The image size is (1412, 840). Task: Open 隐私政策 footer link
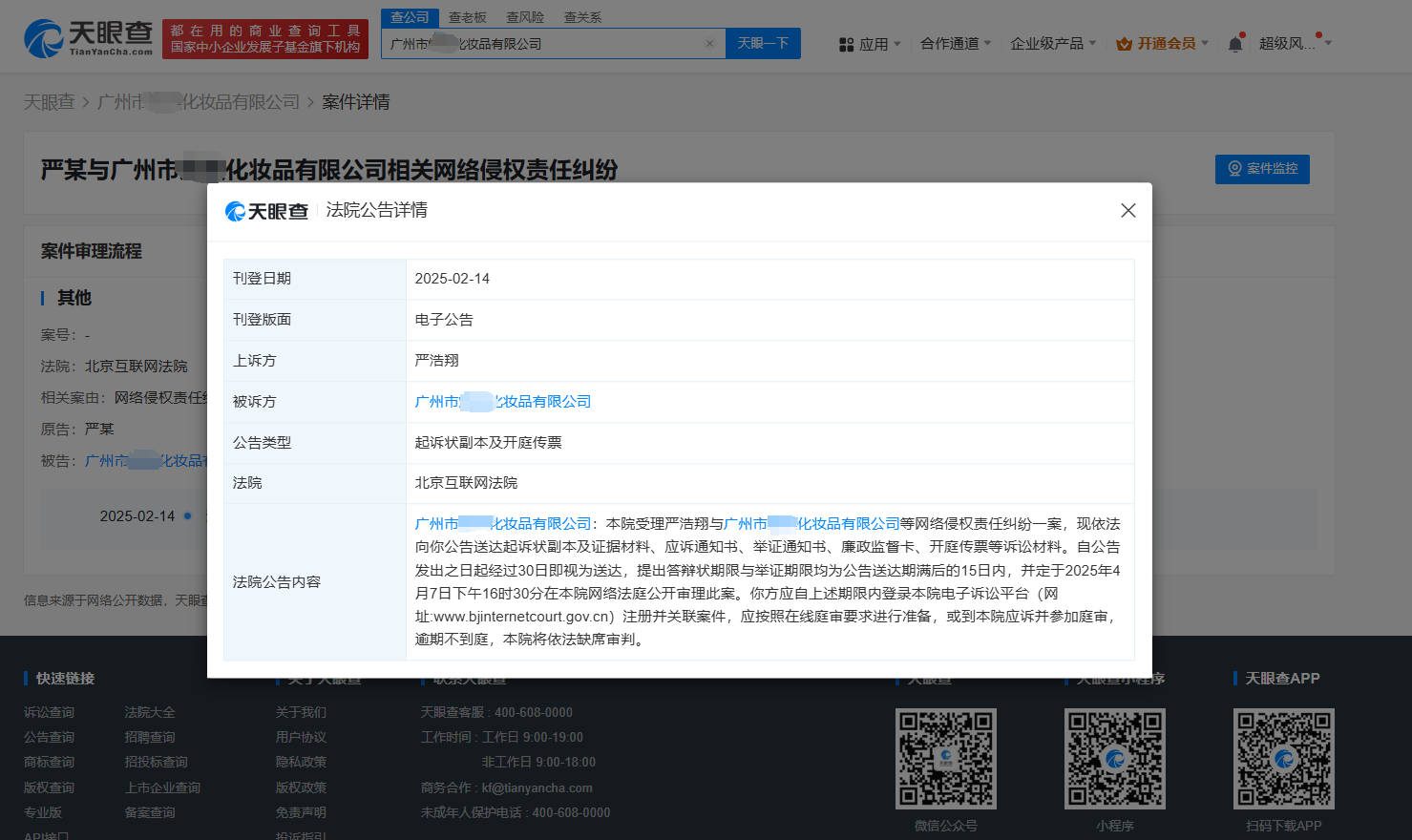click(301, 762)
